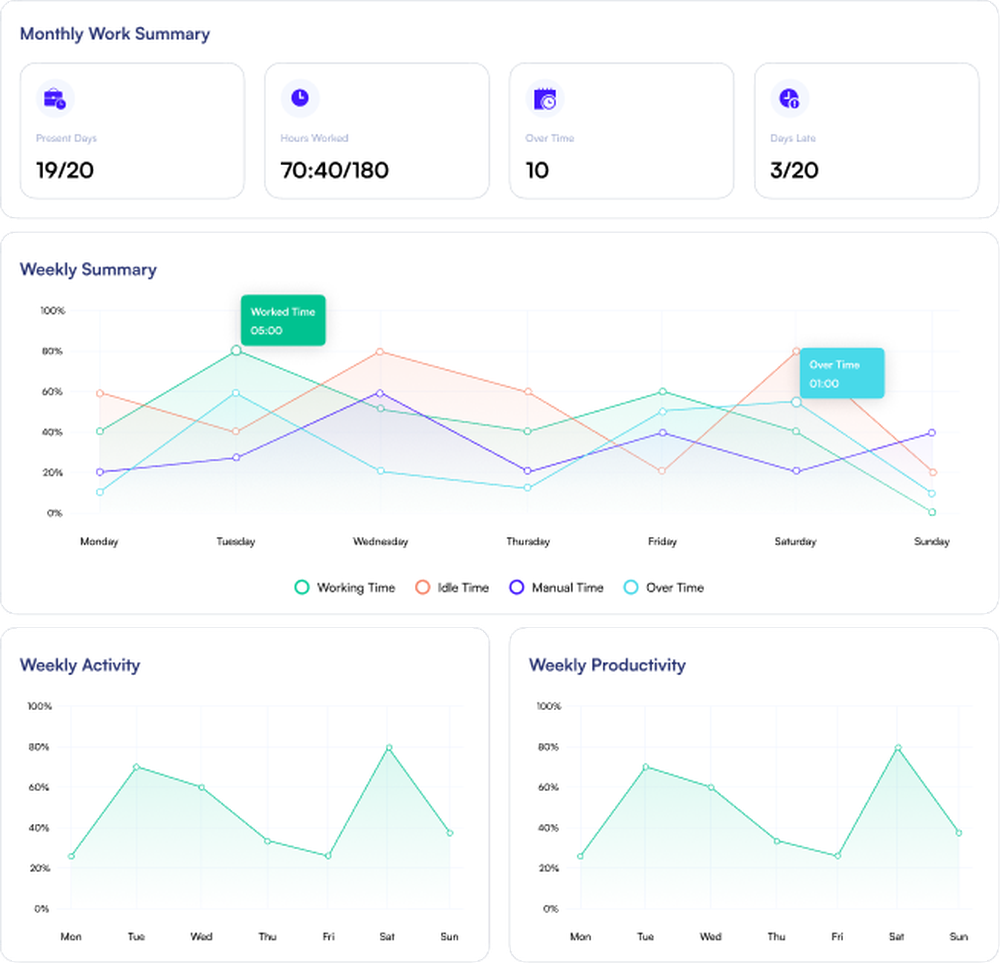This screenshot has height=963, width=1000.
Task: Select Friday Working Time point at 60%
Action: coord(663,392)
